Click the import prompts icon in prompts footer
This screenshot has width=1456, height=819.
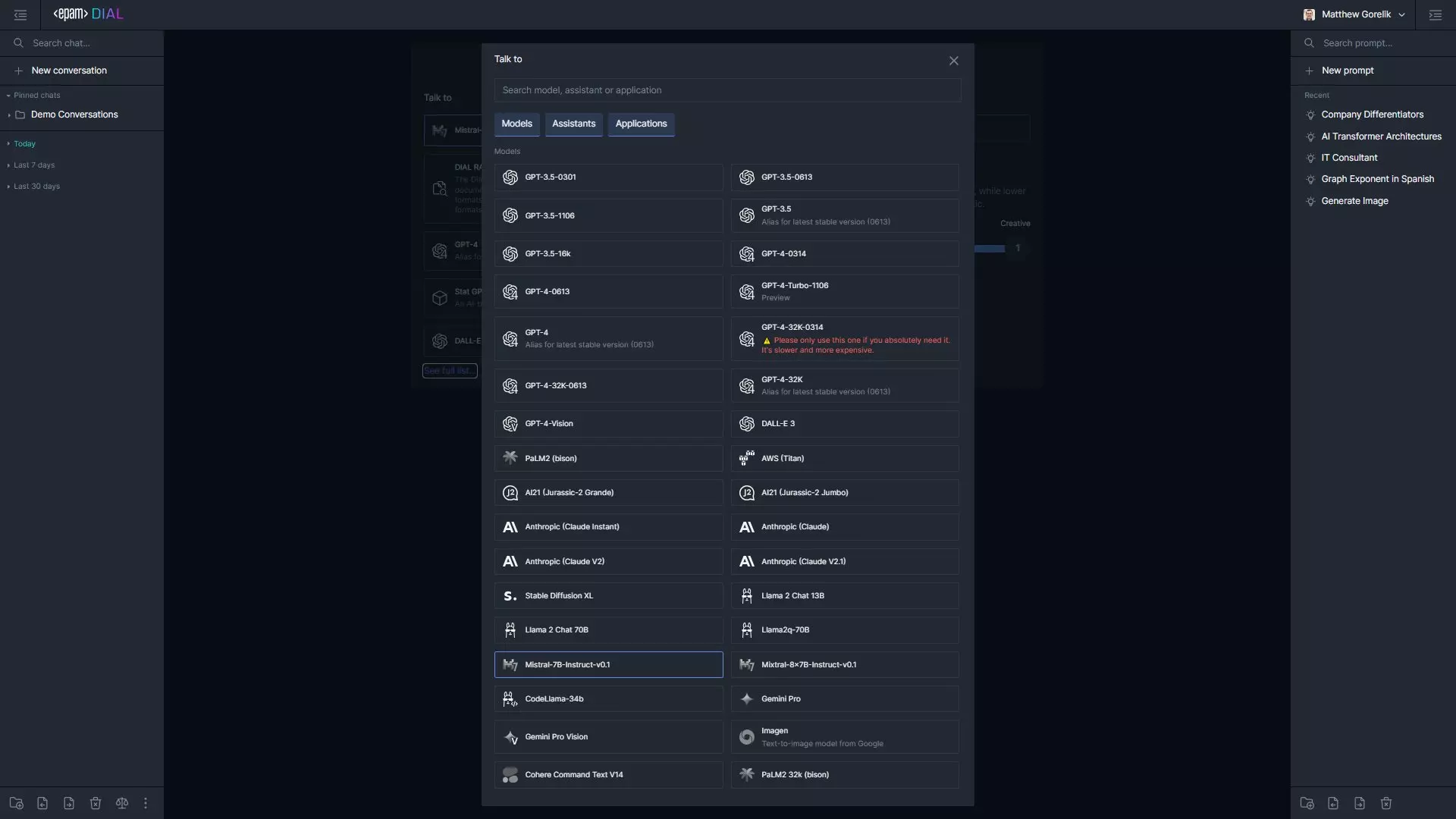click(1333, 803)
